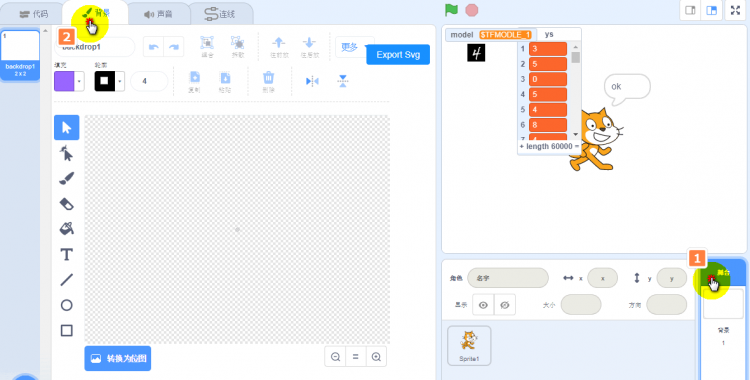Click ys list item 3 value 0

tap(548, 79)
